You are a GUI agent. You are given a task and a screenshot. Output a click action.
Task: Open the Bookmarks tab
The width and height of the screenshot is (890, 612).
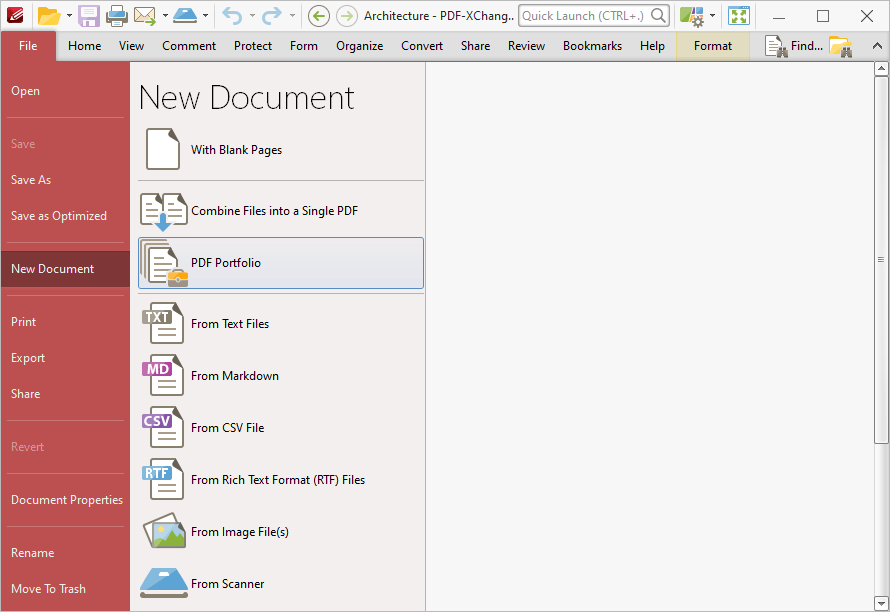click(592, 46)
